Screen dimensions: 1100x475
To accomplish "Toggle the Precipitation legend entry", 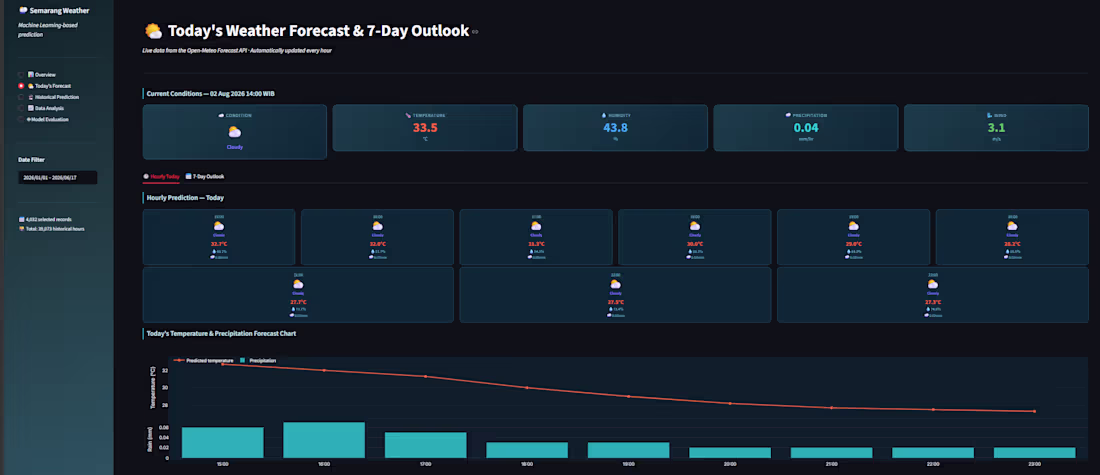I will coord(258,361).
